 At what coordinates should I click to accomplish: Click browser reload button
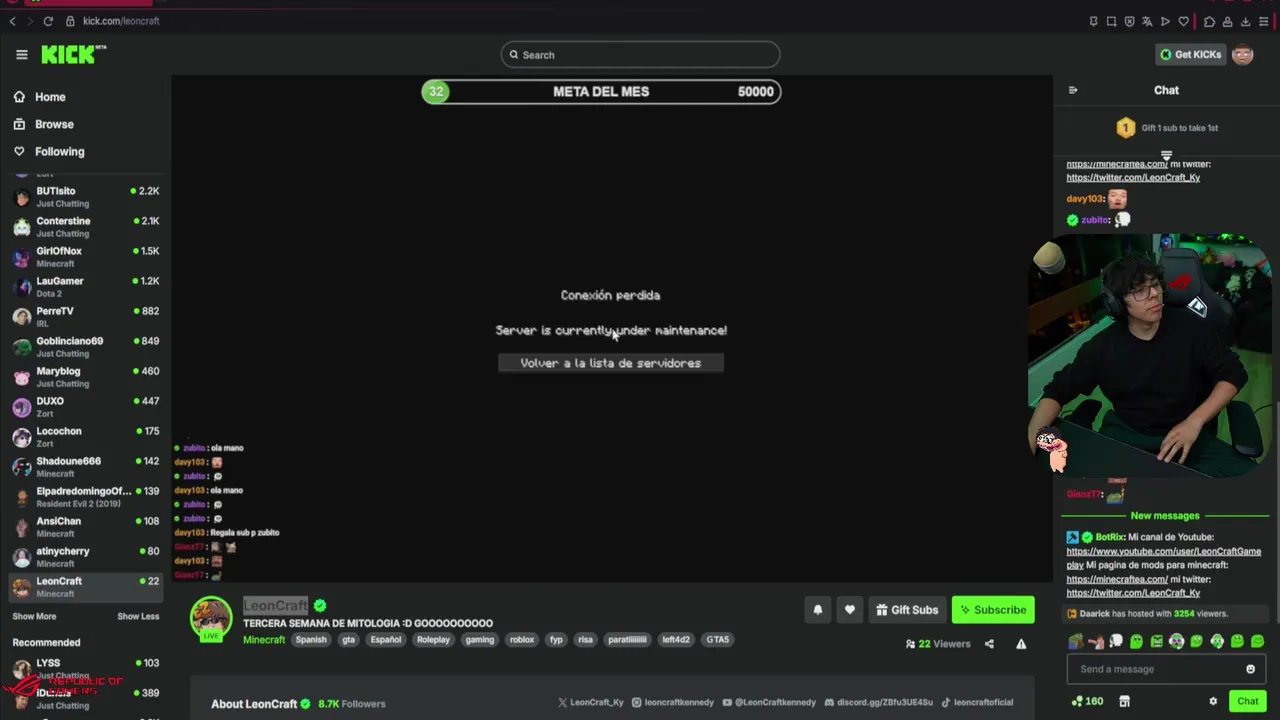click(x=48, y=21)
